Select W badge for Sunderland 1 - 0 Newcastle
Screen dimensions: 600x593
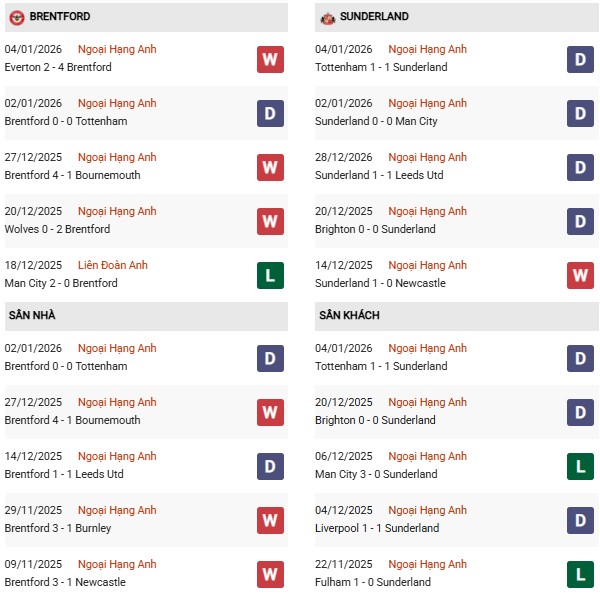click(580, 275)
